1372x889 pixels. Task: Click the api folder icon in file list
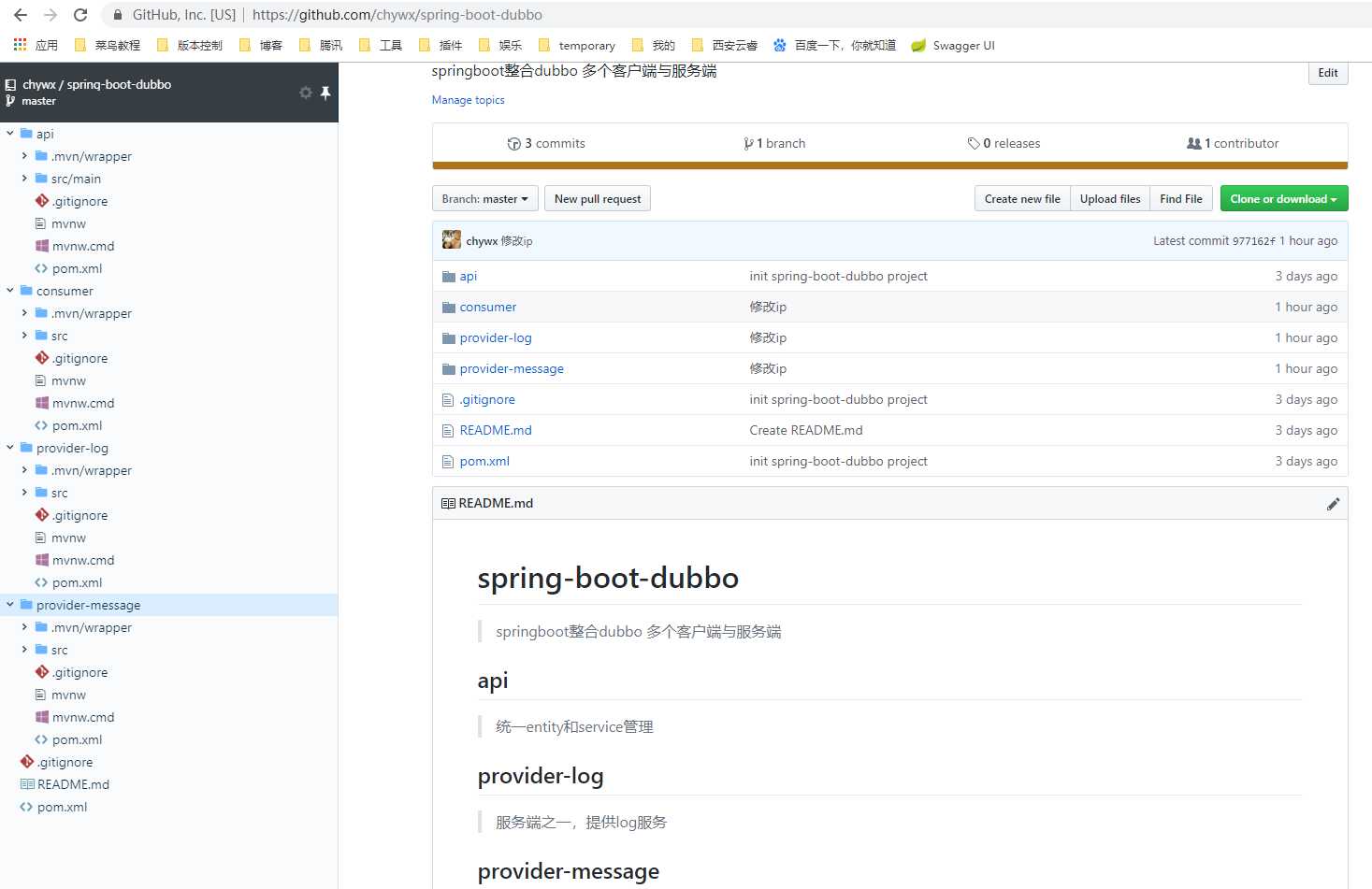pyautogui.click(x=448, y=277)
